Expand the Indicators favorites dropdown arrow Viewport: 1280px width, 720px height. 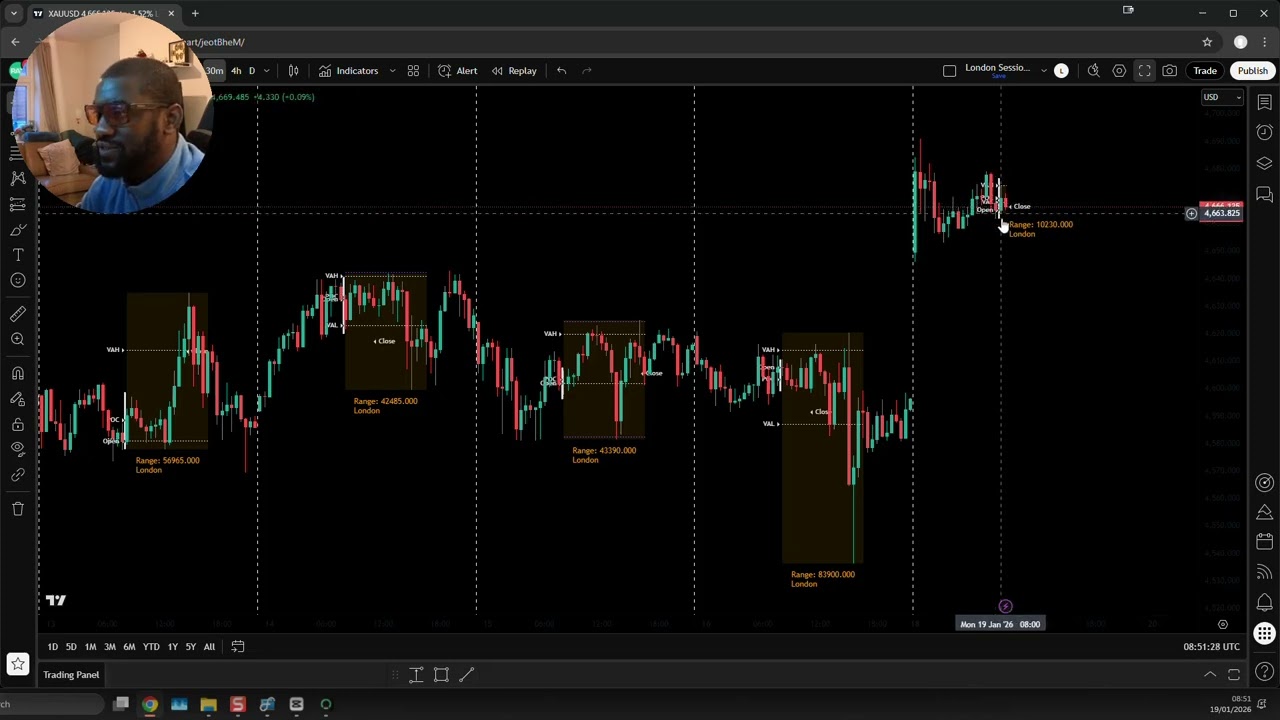coord(392,71)
